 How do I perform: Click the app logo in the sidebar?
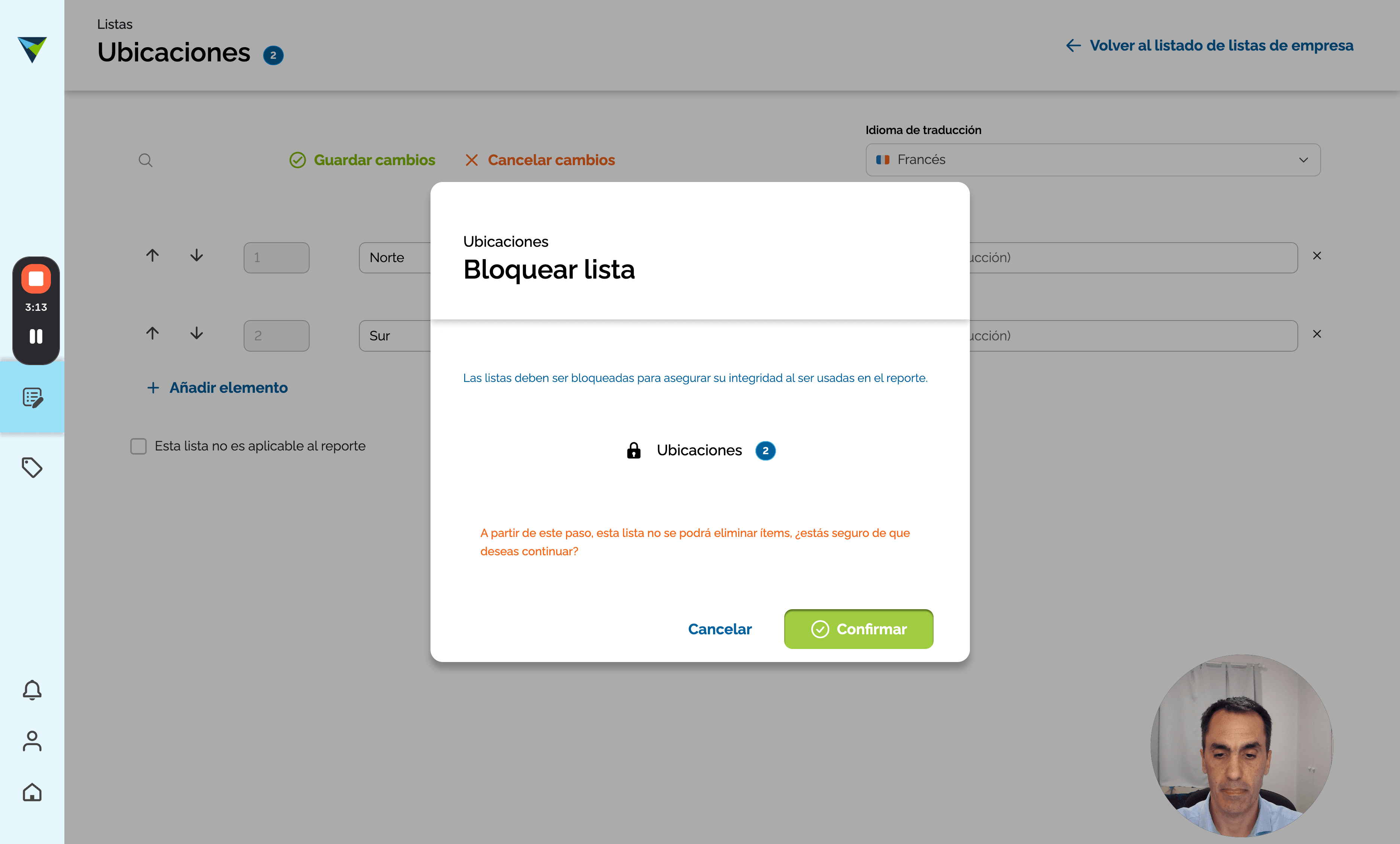point(32,49)
